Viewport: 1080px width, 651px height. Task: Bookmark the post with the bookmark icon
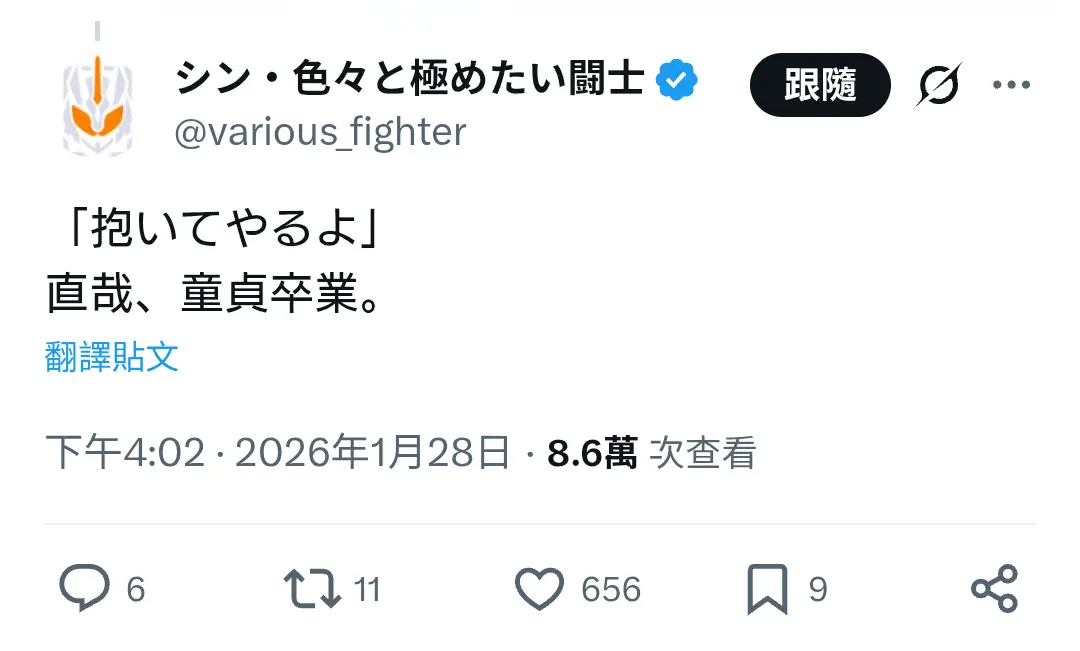(767, 589)
